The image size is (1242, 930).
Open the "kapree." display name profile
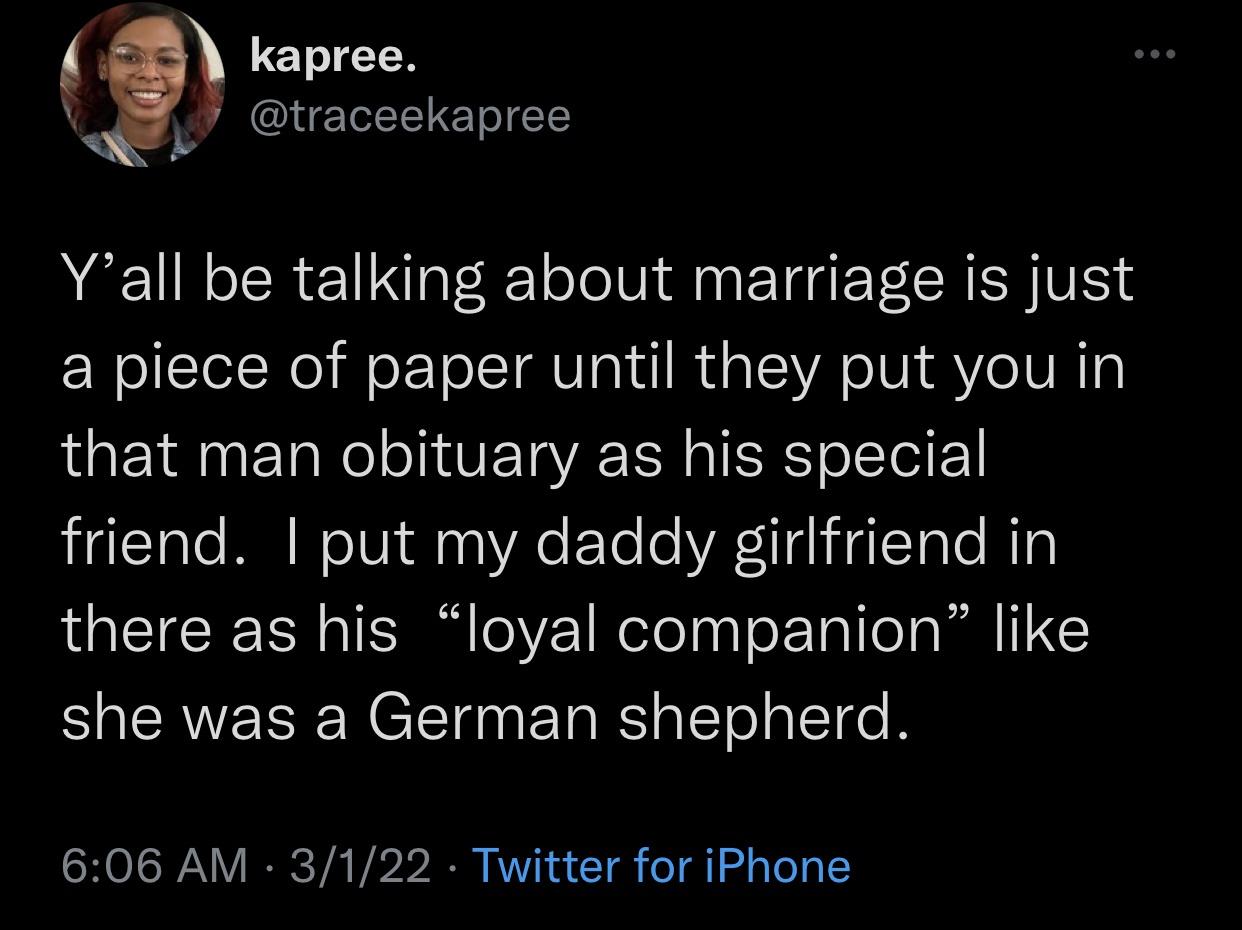click(x=331, y=57)
